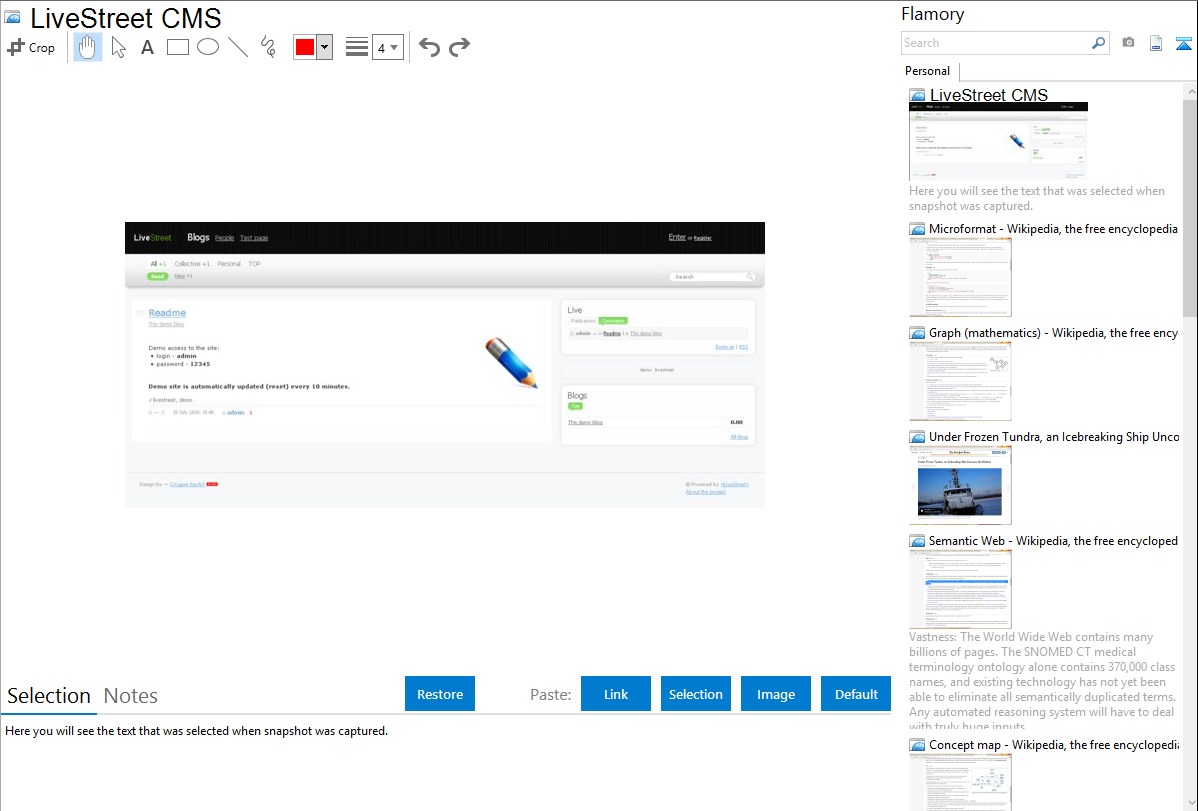Screen dimensions: 1198x811
Task: Click the Vastness description text
Action: pyautogui.click(x=1042, y=681)
